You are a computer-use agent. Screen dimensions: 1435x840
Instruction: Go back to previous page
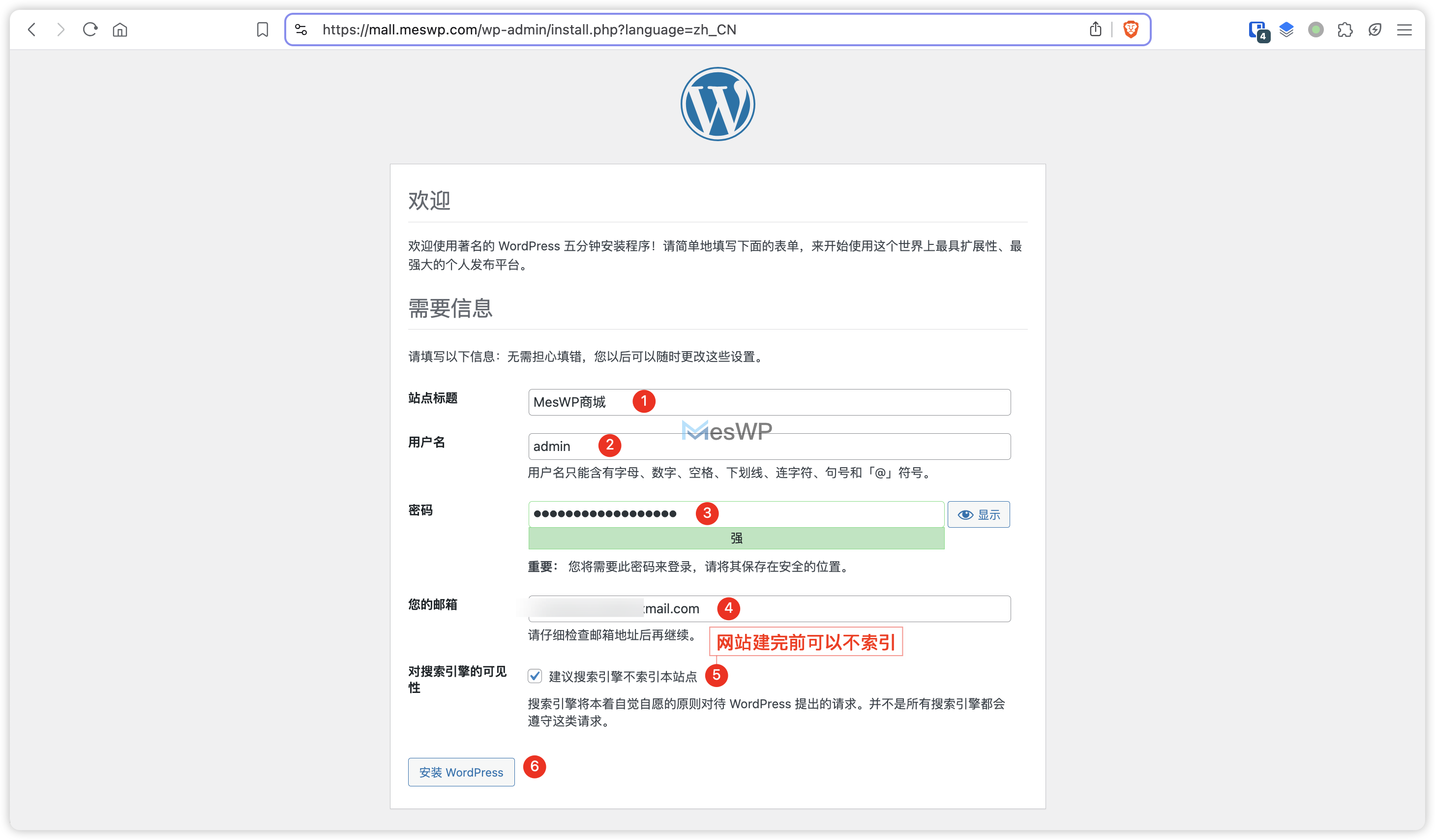(x=32, y=30)
